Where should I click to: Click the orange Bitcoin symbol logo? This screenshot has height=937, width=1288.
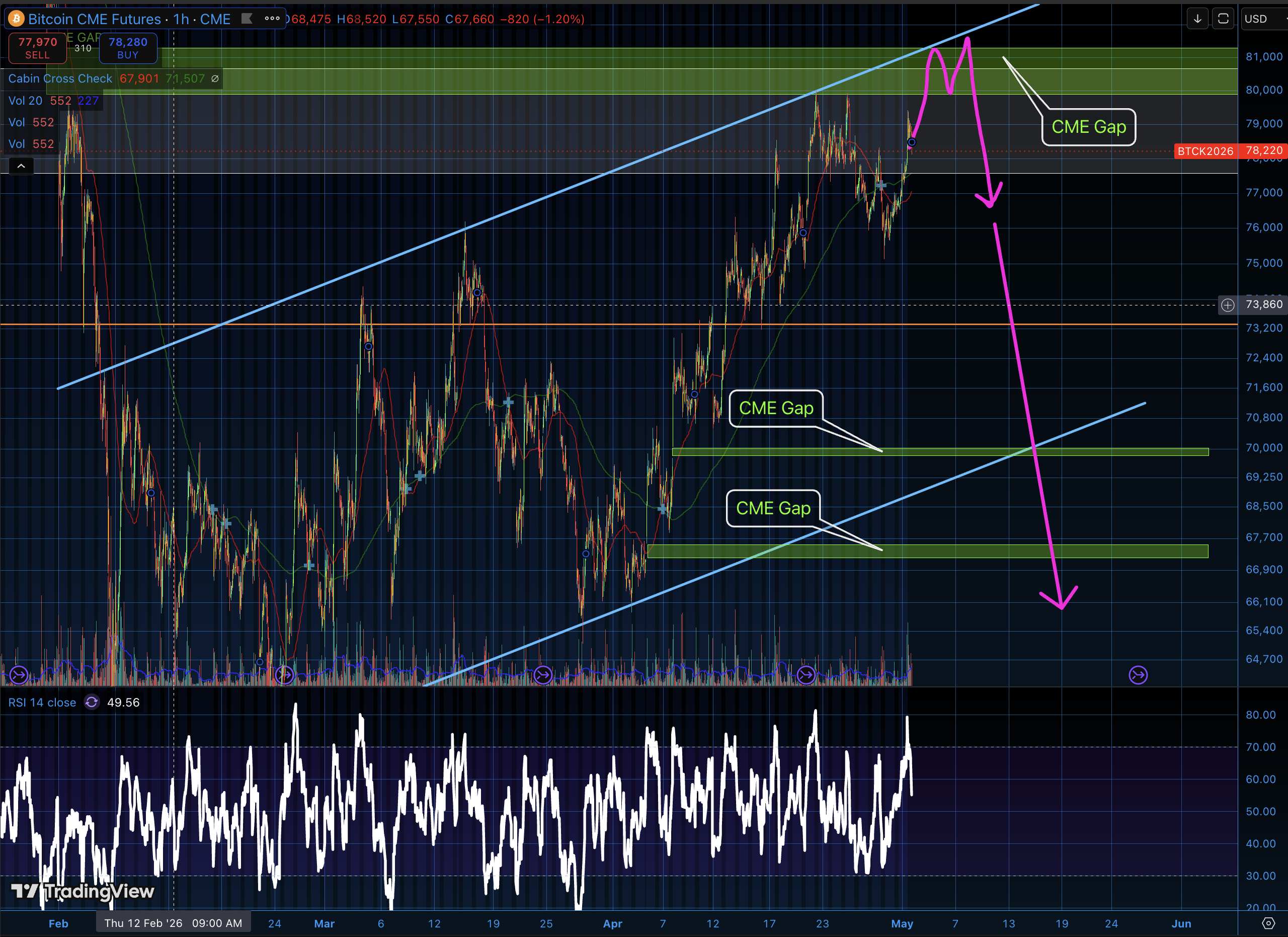tap(16, 19)
